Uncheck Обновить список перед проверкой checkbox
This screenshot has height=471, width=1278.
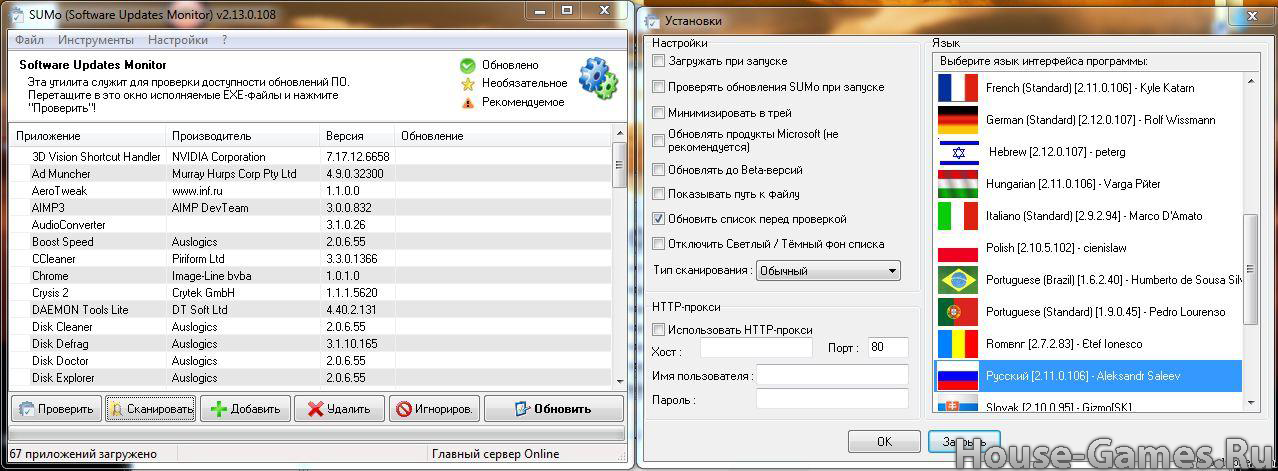click(658, 219)
